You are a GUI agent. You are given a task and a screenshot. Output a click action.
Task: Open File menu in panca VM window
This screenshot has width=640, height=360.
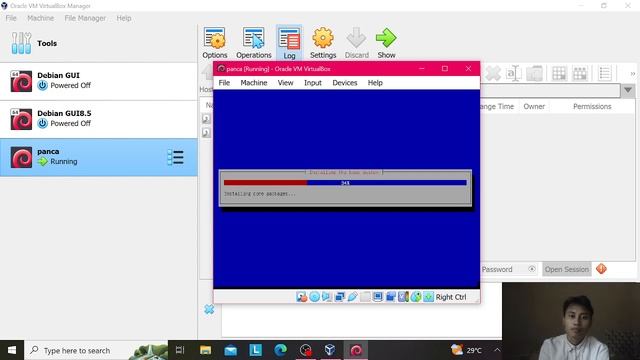224,83
